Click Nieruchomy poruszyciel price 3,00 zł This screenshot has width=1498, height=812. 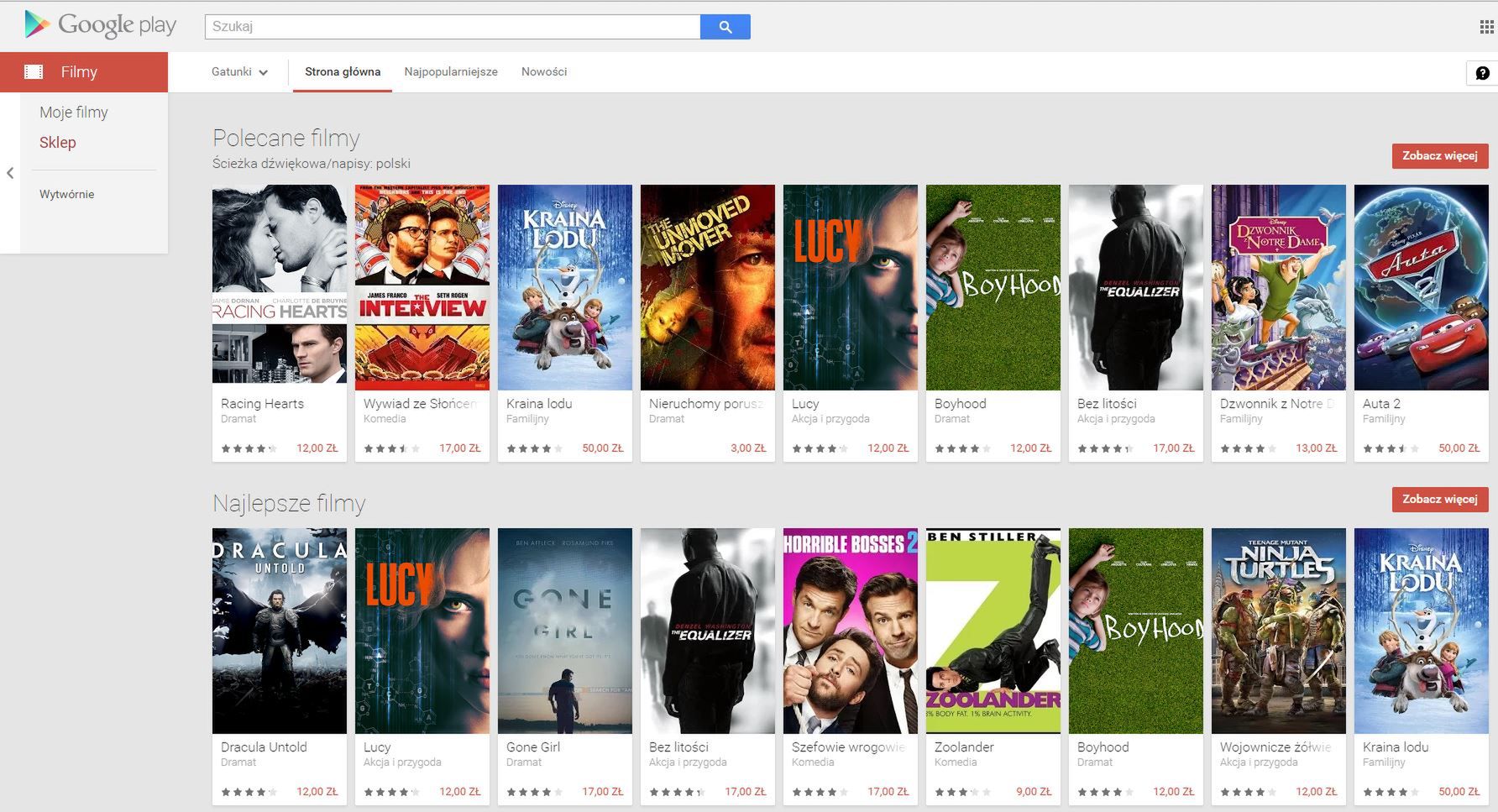[748, 448]
